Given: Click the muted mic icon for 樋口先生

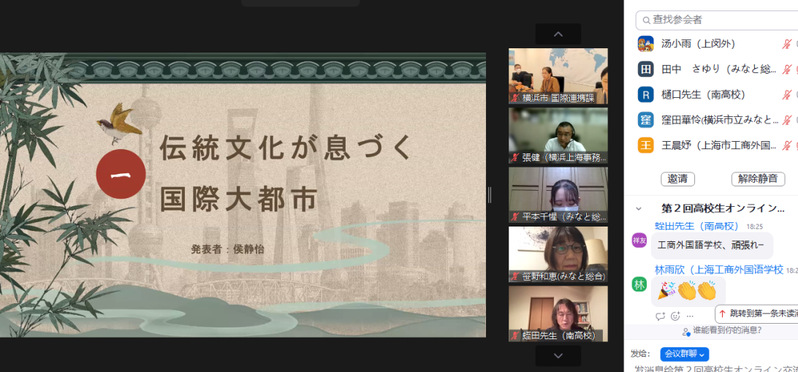Looking at the screenshot, I should (787, 95).
